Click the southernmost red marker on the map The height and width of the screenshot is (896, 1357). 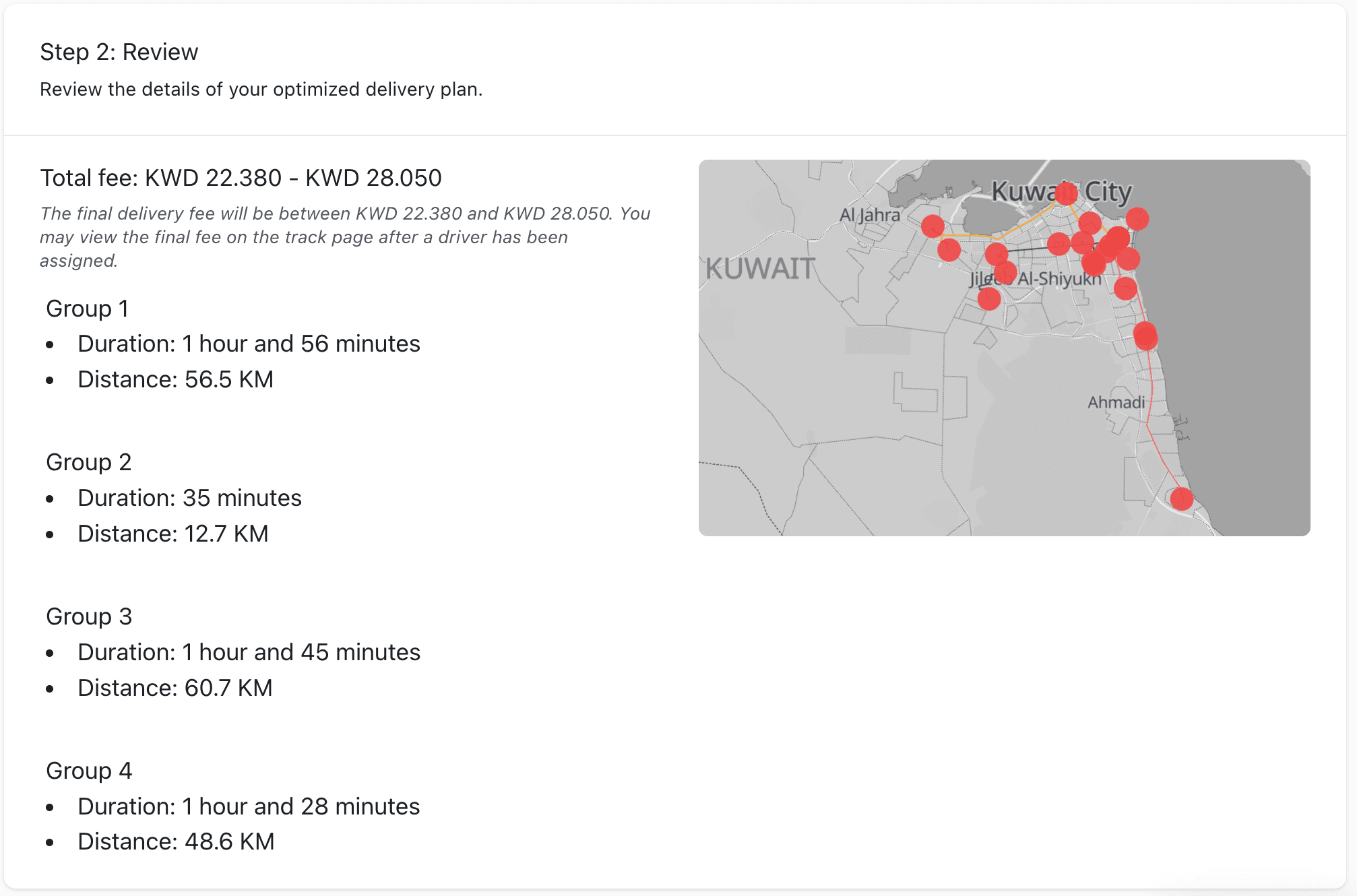(1181, 499)
